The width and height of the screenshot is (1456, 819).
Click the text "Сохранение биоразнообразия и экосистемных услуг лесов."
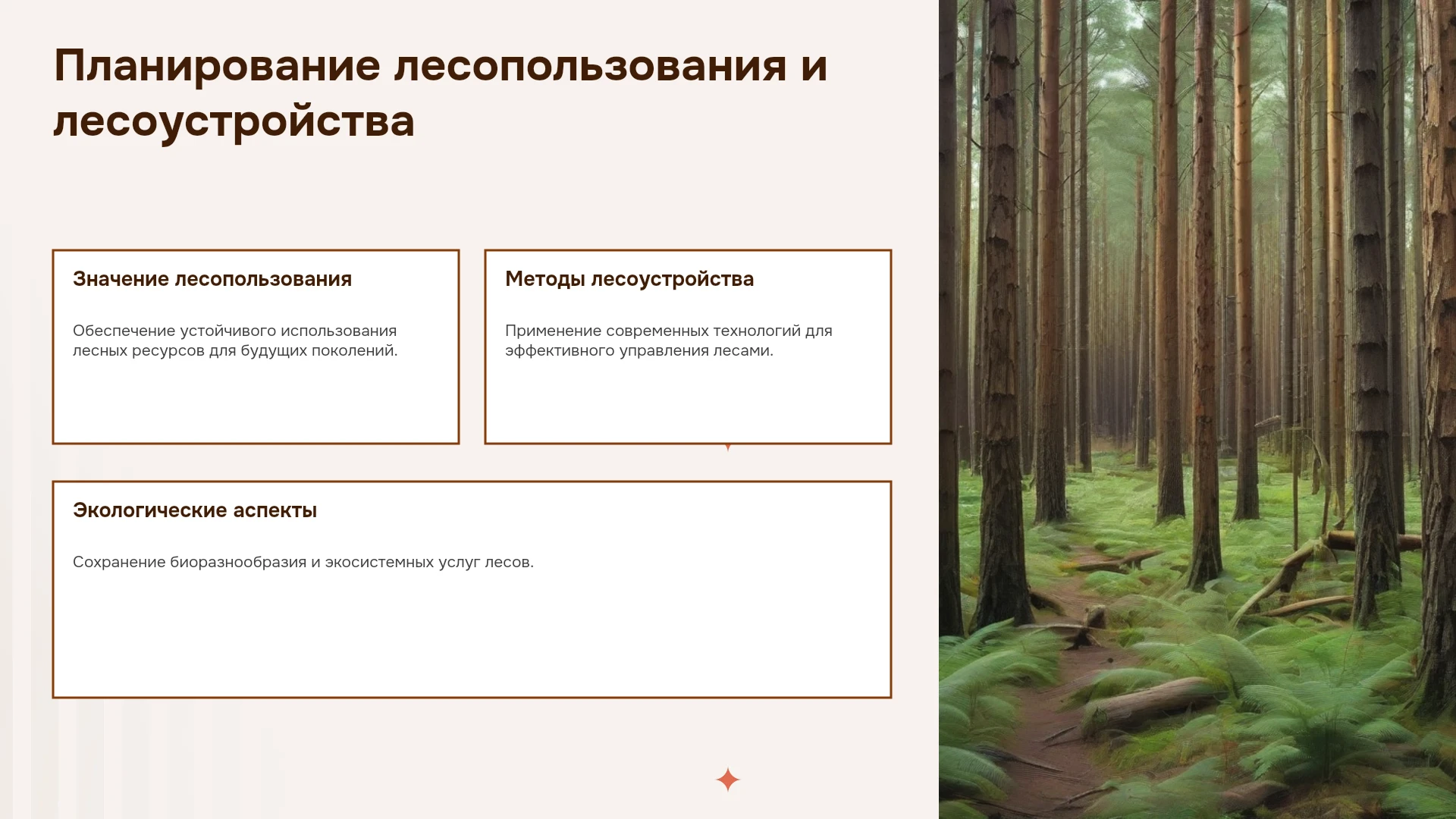[x=303, y=562]
